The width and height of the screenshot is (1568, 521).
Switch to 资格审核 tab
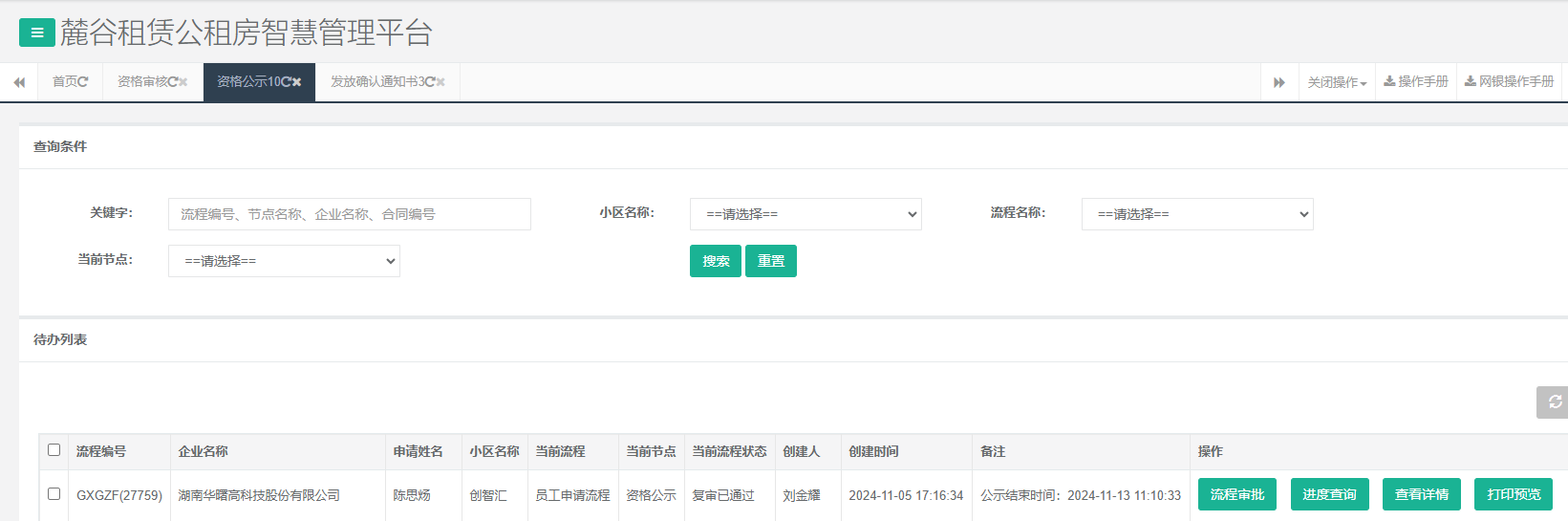[x=141, y=82]
